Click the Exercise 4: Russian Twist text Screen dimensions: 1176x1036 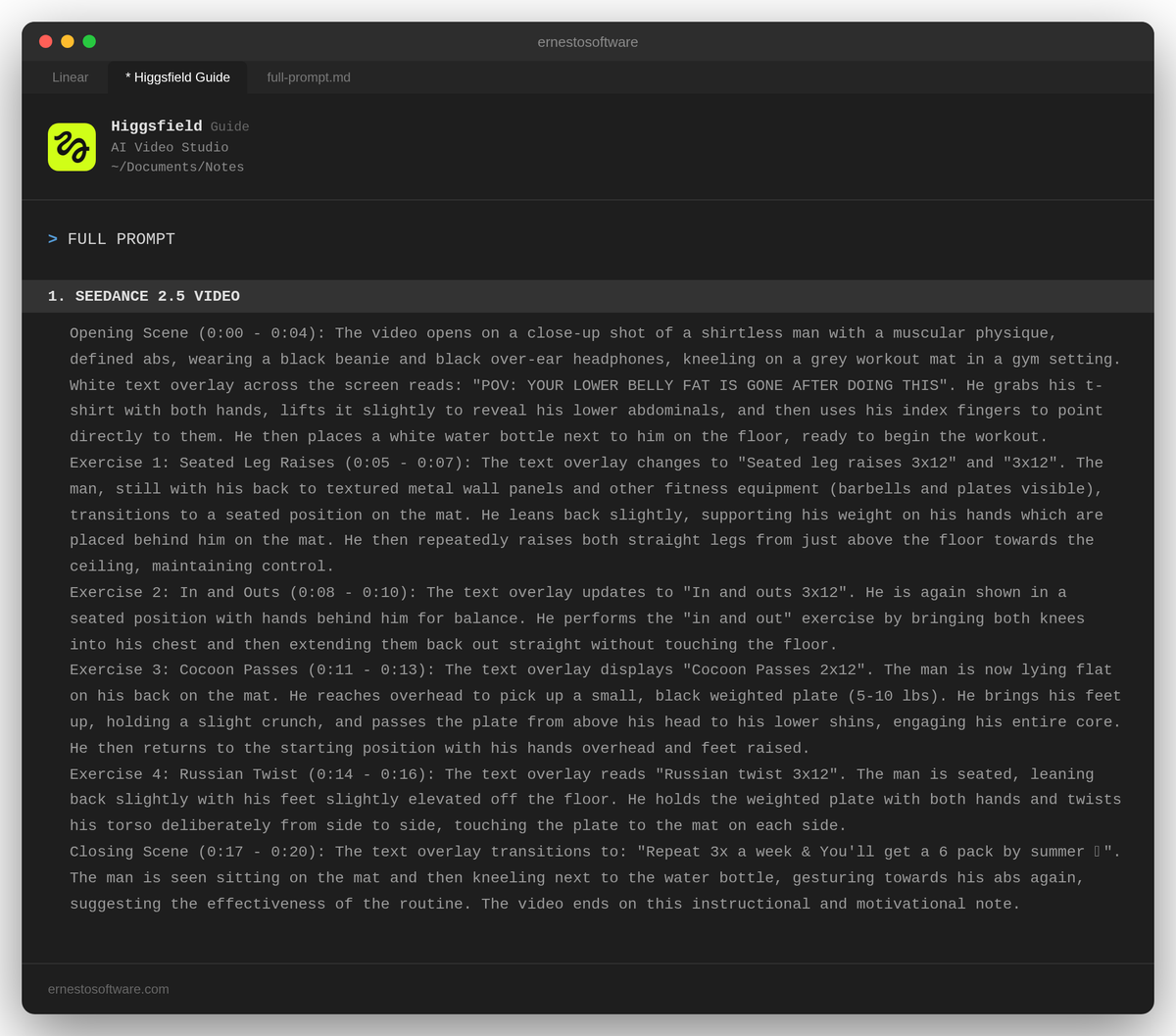pyautogui.click(x=183, y=773)
